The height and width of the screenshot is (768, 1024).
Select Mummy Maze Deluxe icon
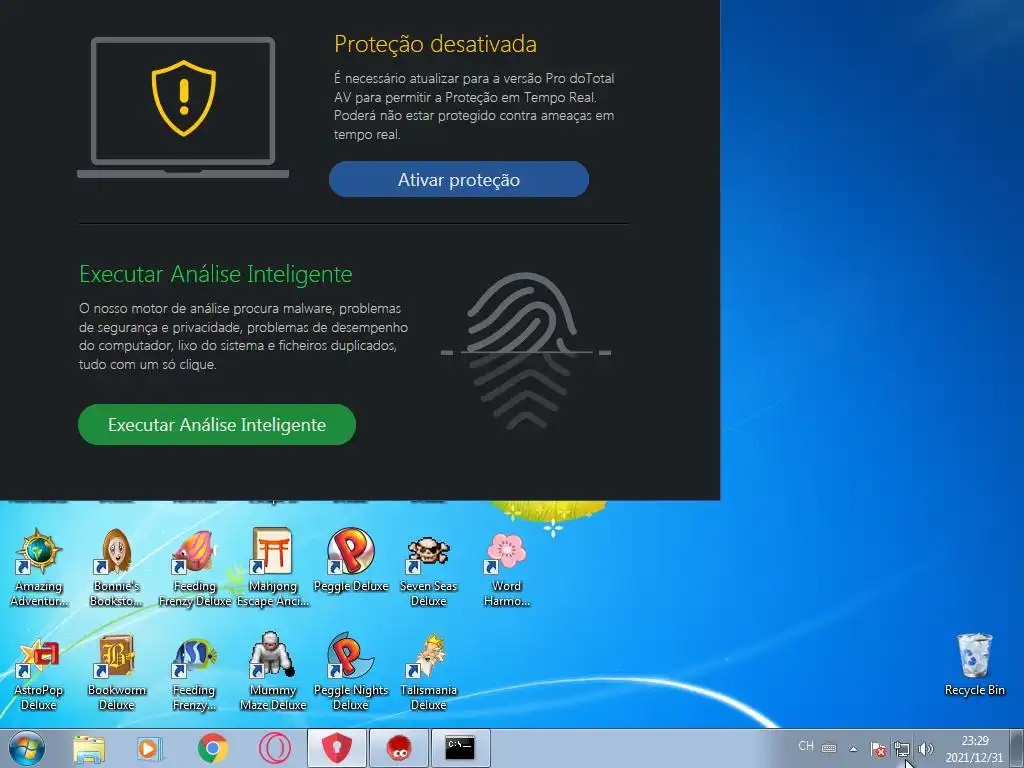272,673
